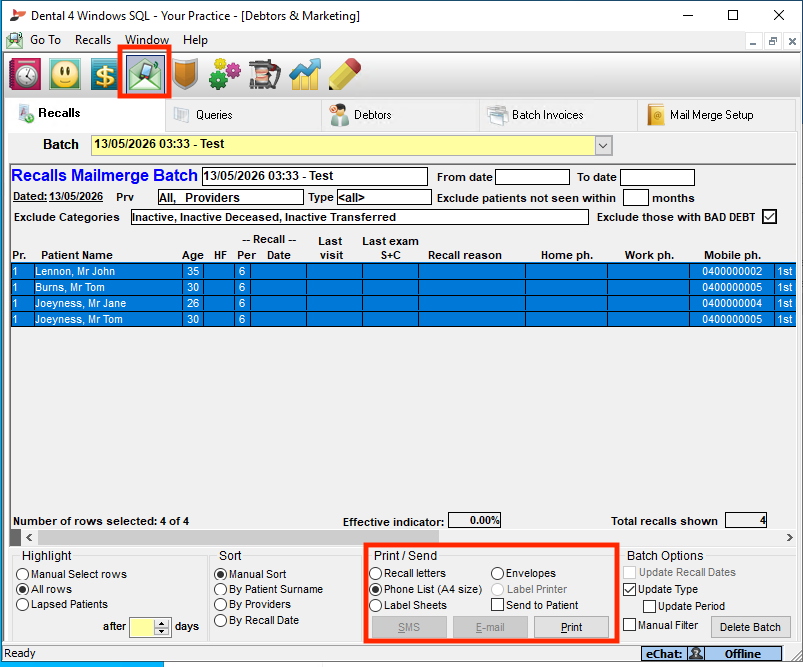
Task: Open the Help menu
Action: tap(195, 40)
